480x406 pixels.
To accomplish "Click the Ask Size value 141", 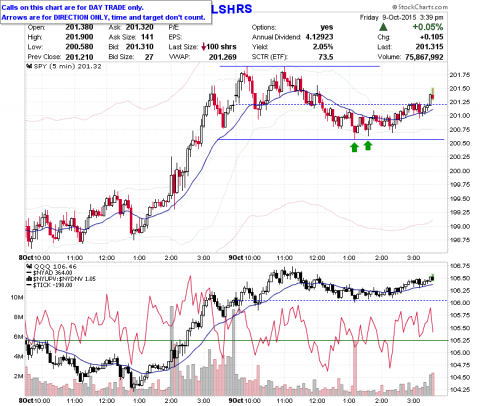I will (x=147, y=37).
